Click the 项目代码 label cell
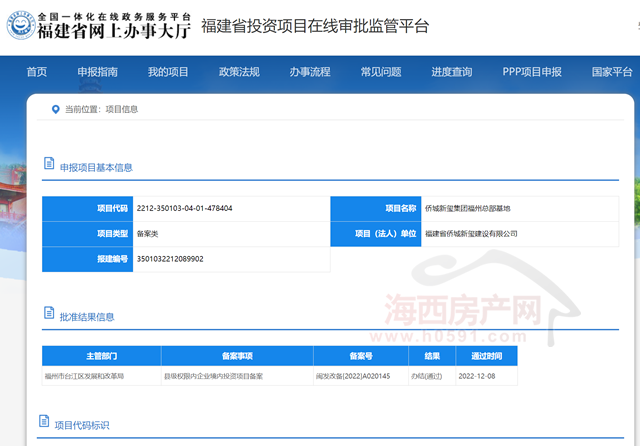The image size is (640, 446). click(87, 209)
